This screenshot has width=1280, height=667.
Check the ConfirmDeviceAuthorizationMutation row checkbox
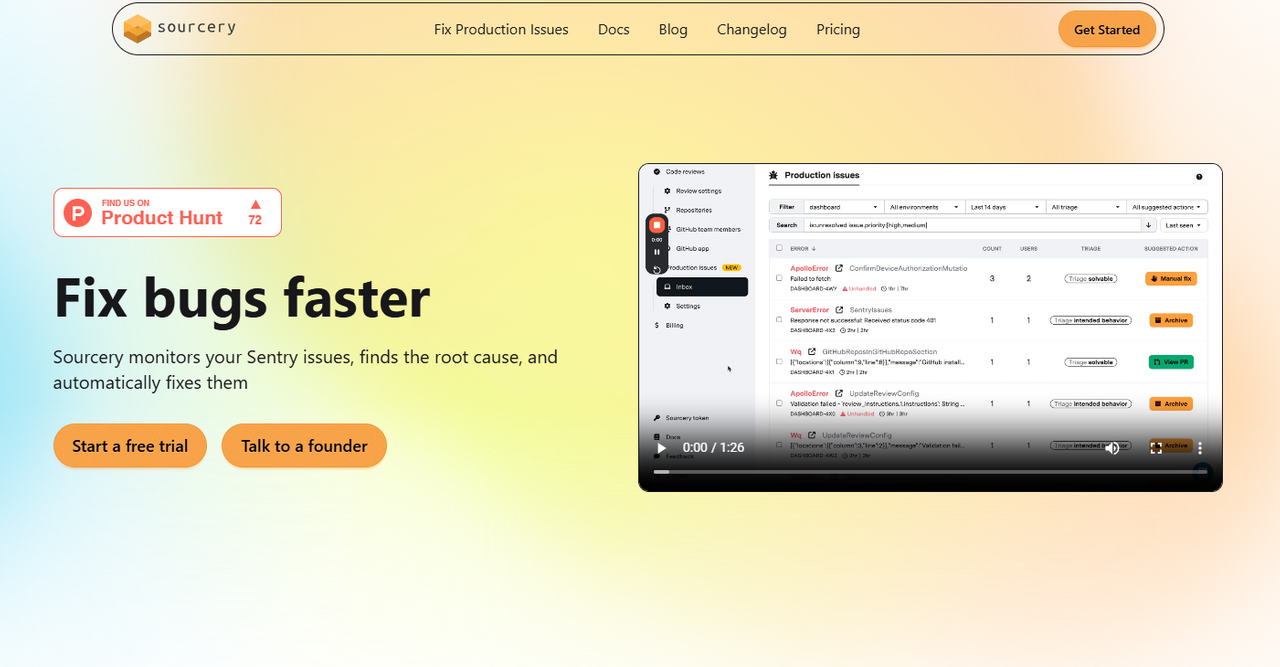coord(779,278)
